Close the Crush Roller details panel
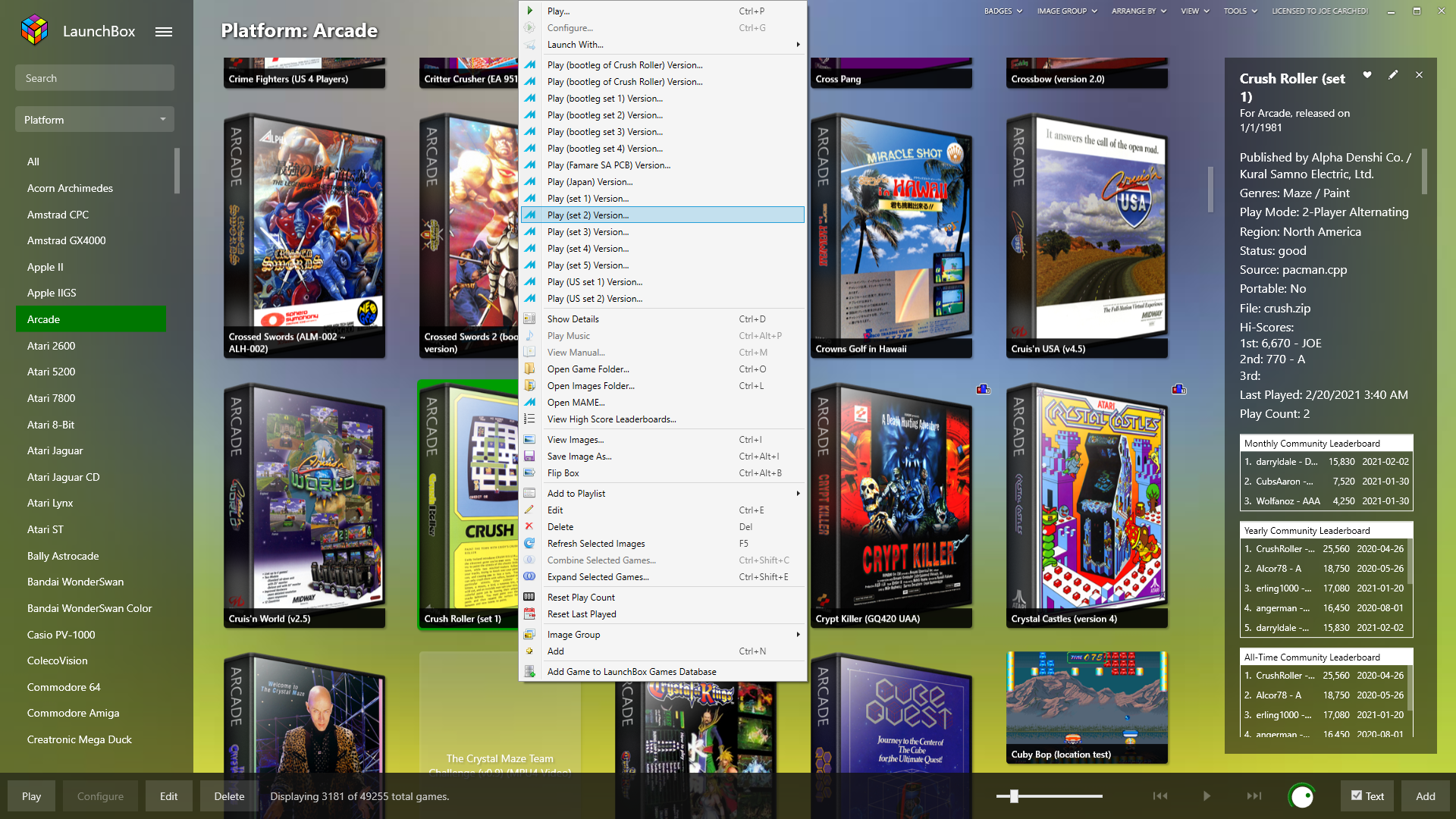The width and height of the screenshot is (1456, 819). point(1419,75)
